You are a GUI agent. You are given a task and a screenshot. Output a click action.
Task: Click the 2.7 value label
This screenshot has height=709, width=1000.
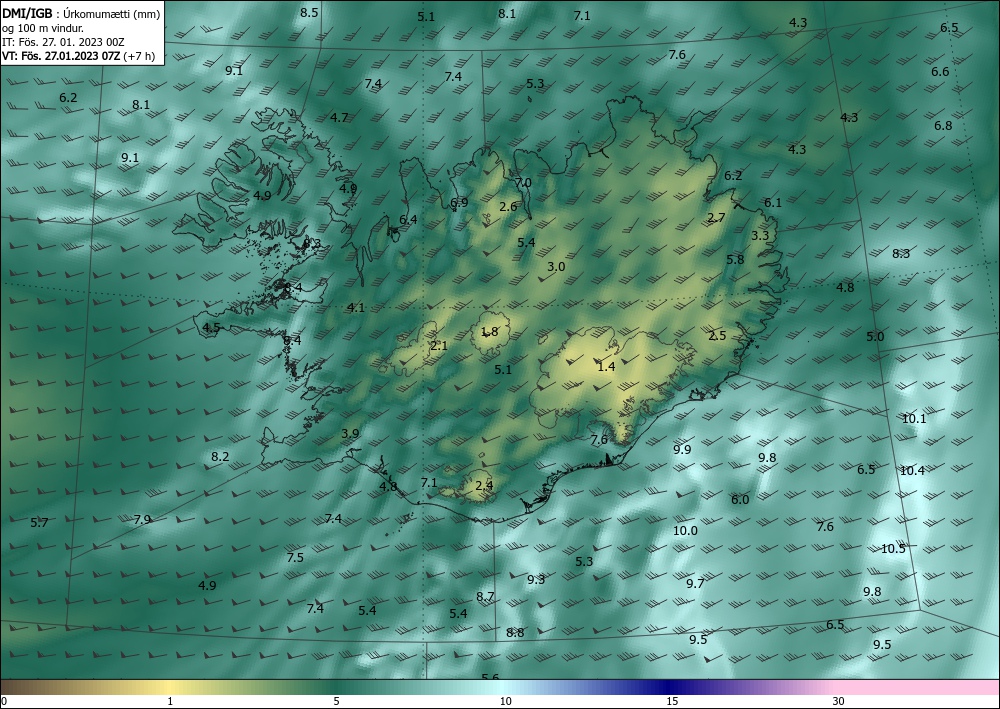(x=716, y=217)
